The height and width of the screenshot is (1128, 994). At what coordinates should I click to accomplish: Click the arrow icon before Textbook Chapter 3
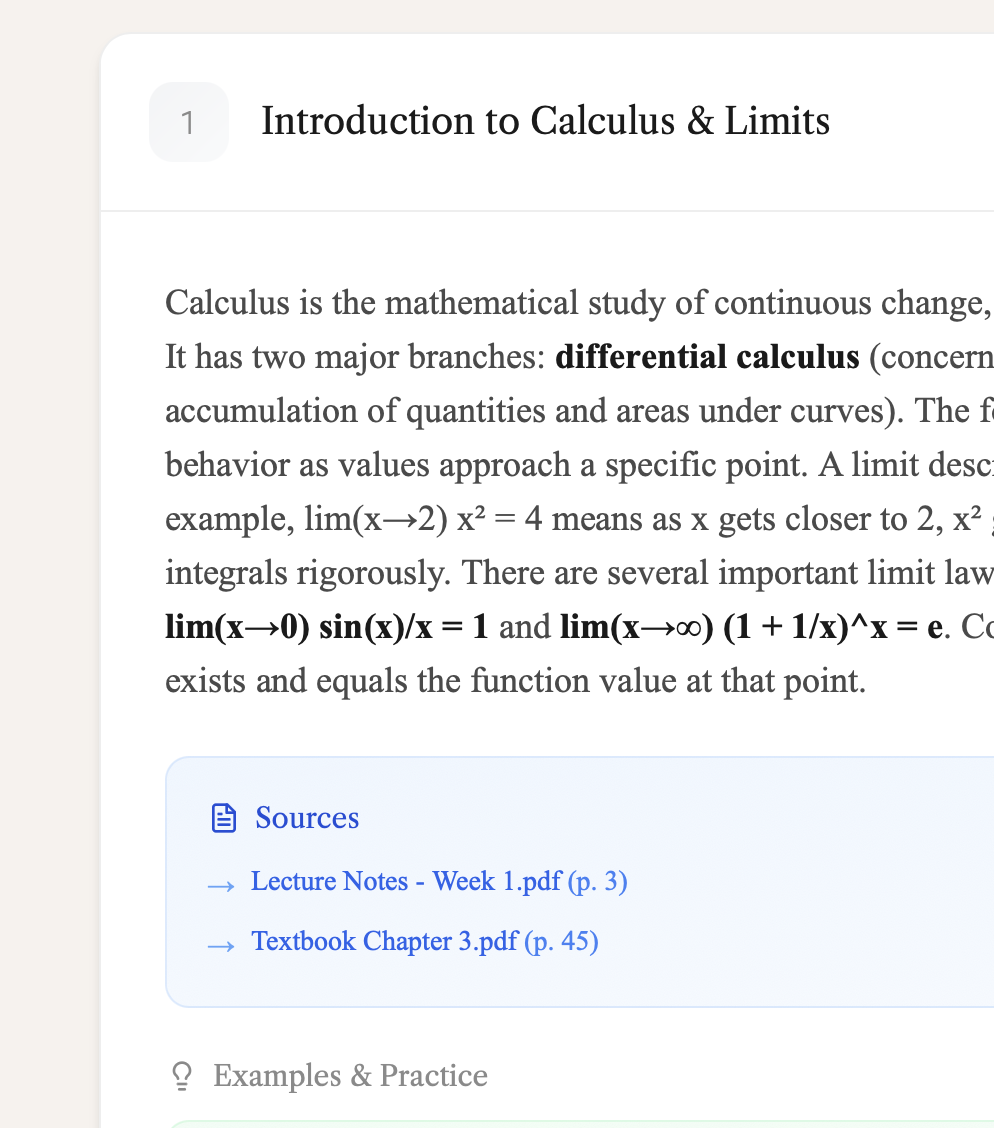tap(221, 944)
